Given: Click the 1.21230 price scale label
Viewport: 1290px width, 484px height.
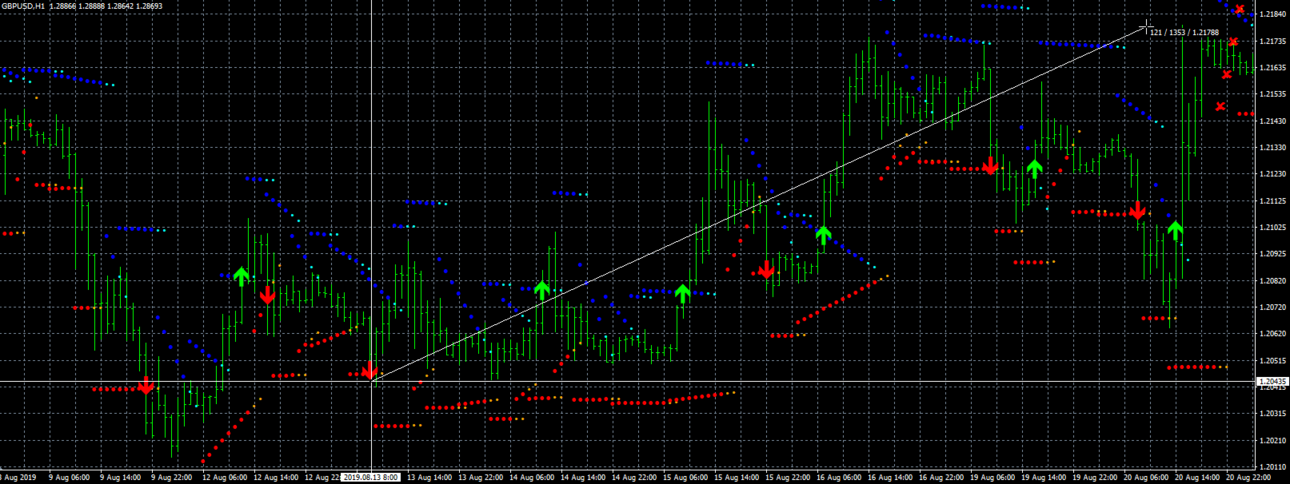Looking at the screenshot, I should (1273, 174).
